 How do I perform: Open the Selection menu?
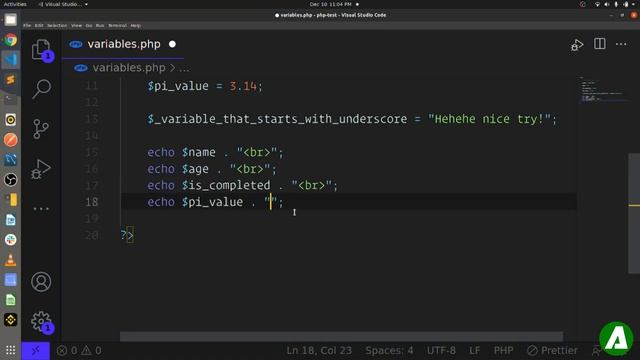[57, 25]
